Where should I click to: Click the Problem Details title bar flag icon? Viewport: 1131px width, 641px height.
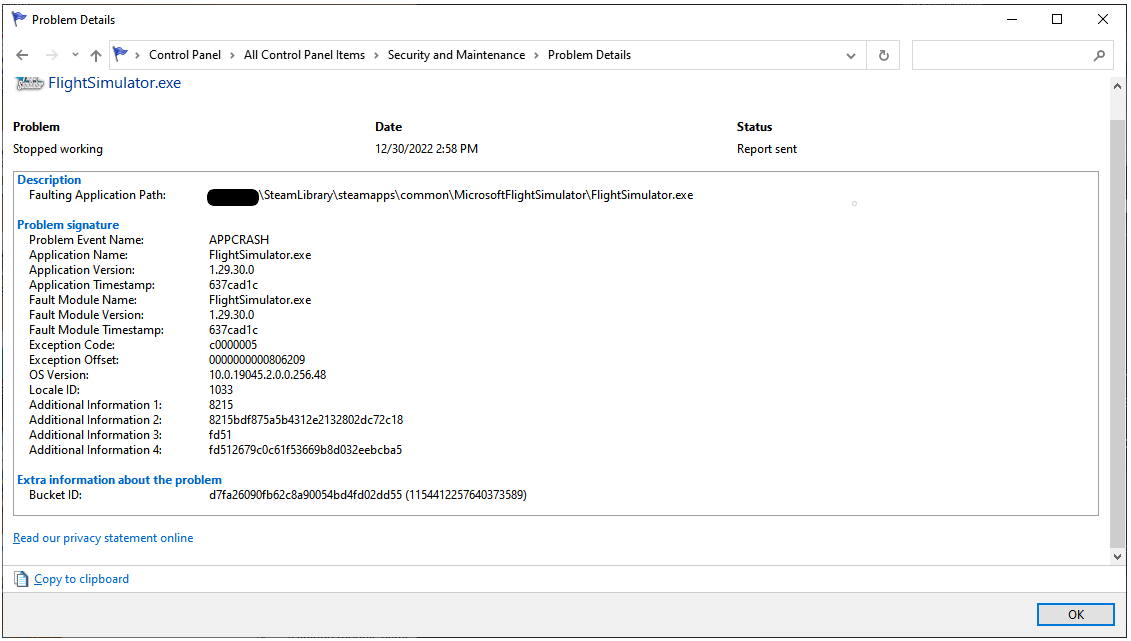[x=19, y=19]
